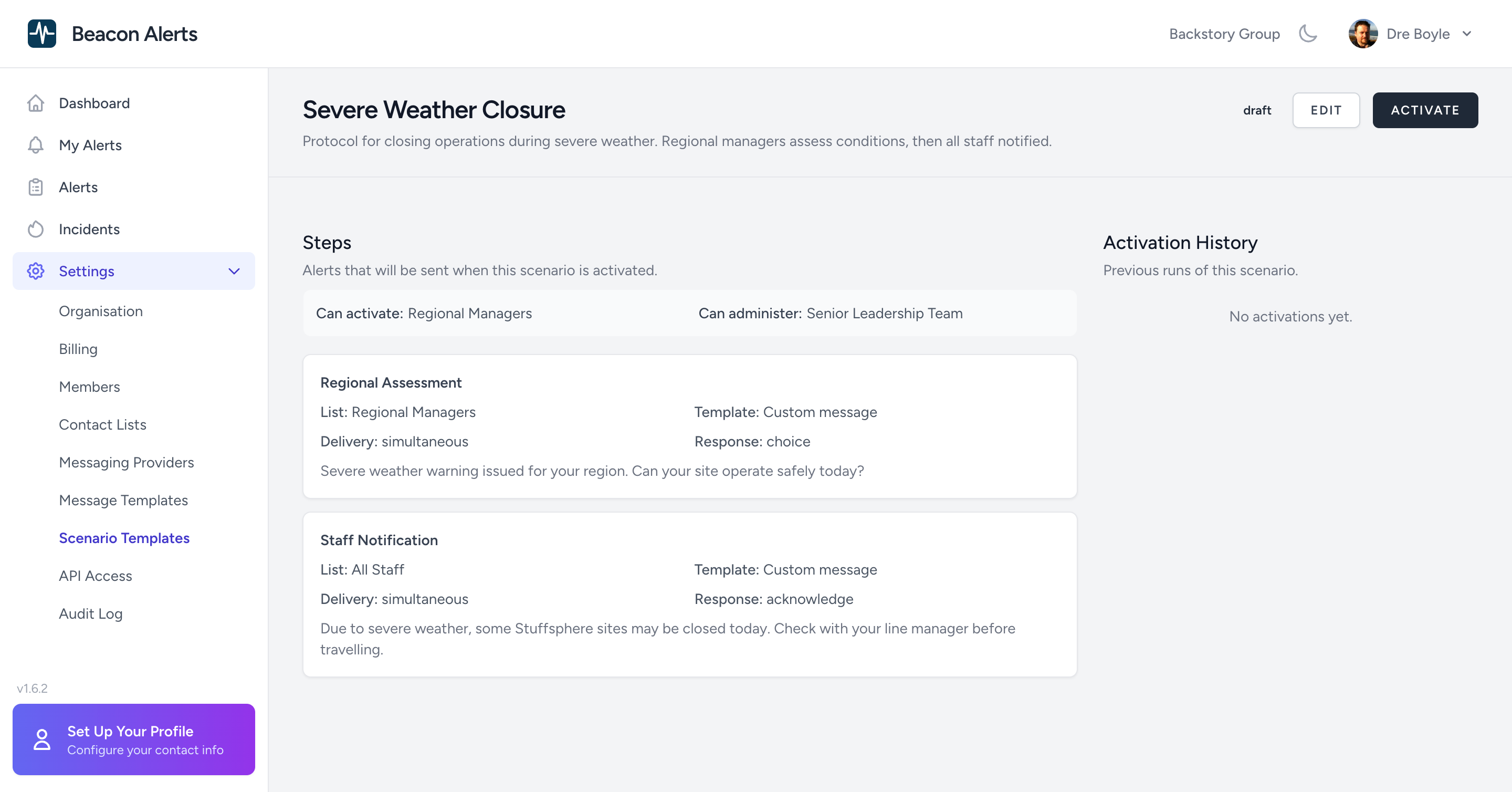Toggle dark mode with the moon icon
This screenshot has width=1512, height=792.
point(1307,34)
